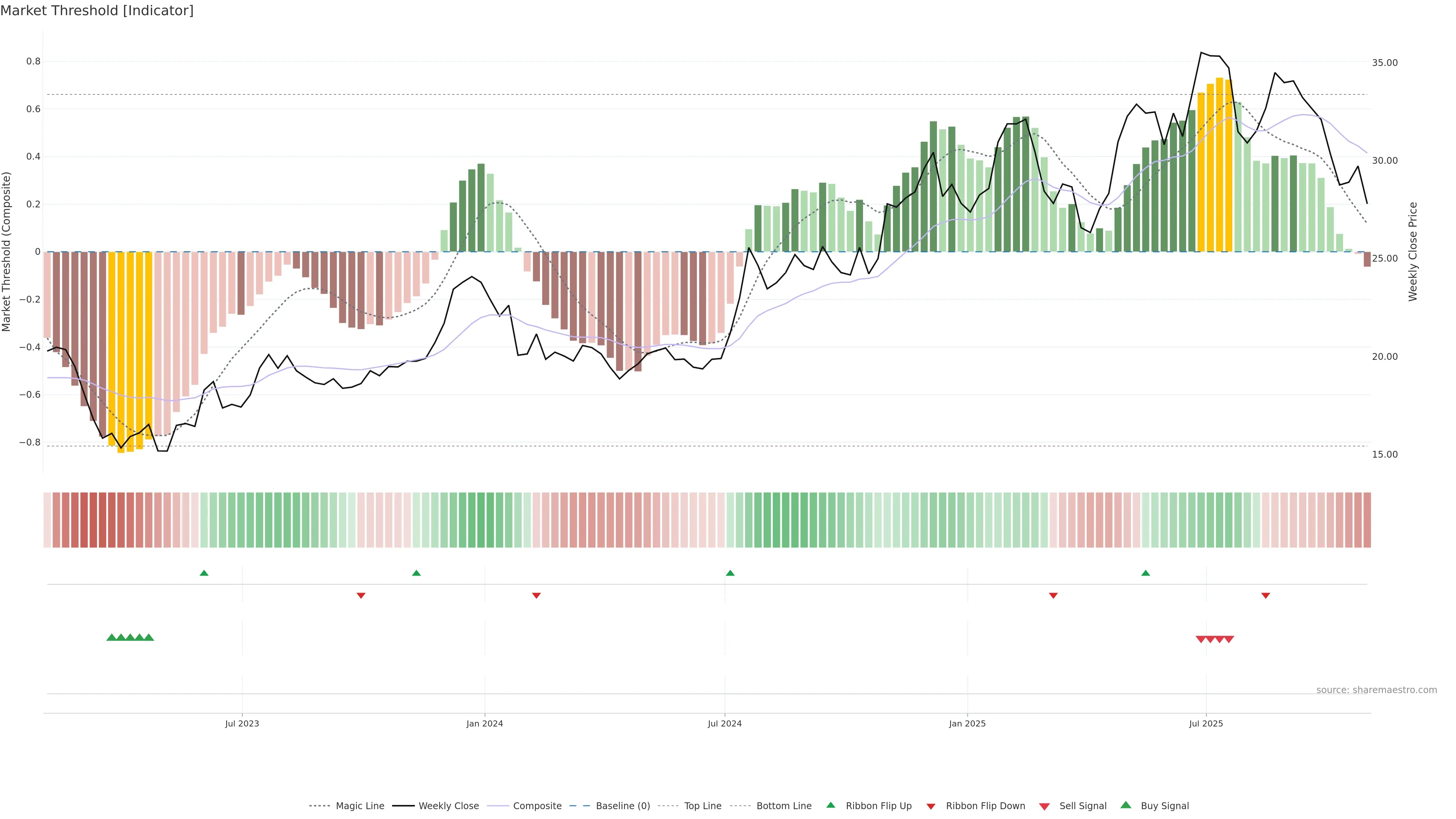Click the source sharemaestro.com text
Screen dimensions: 1456x819
1376,690
